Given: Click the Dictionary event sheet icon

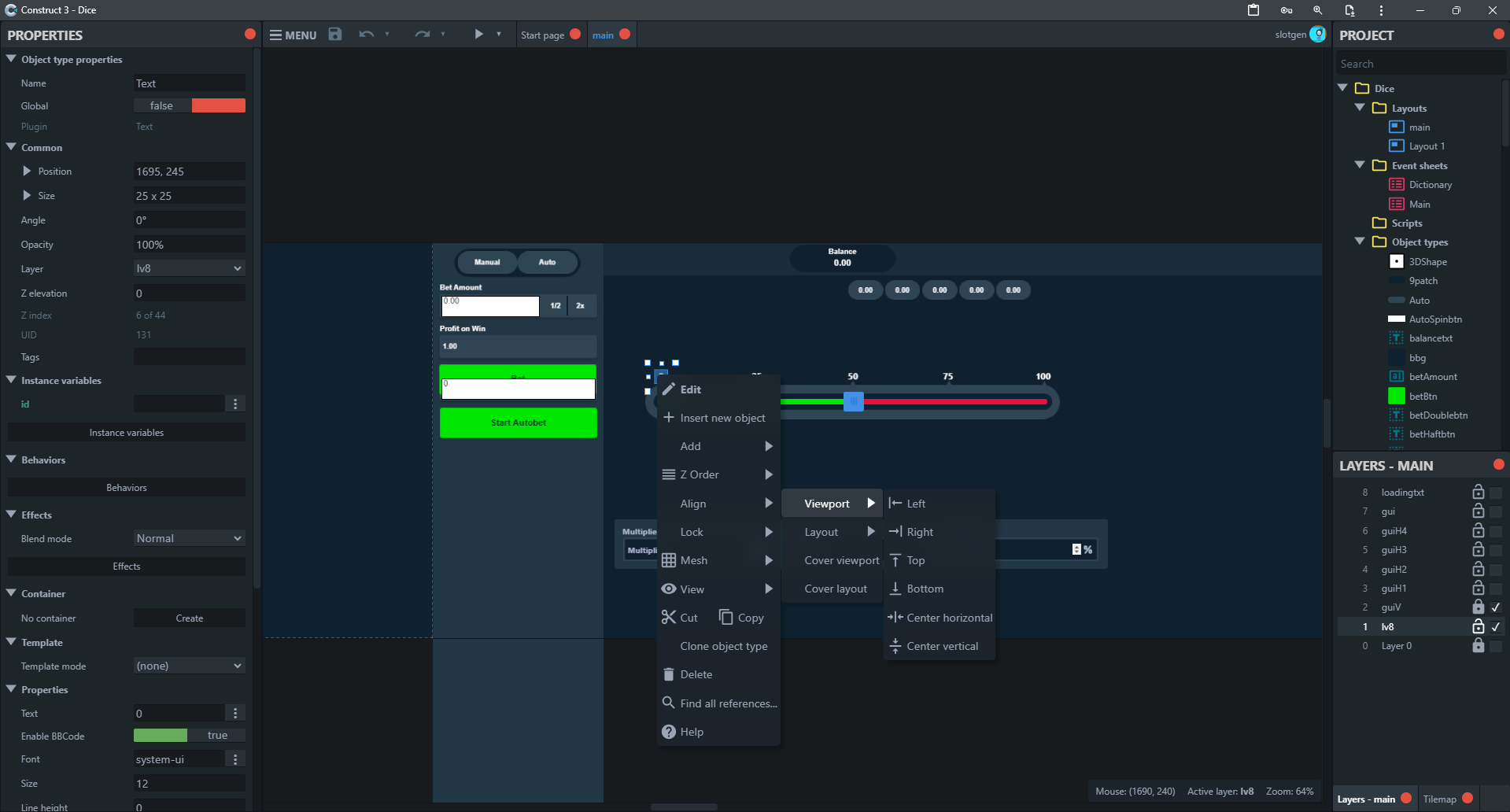Looking at the screenshot, I should point(1397,184).
